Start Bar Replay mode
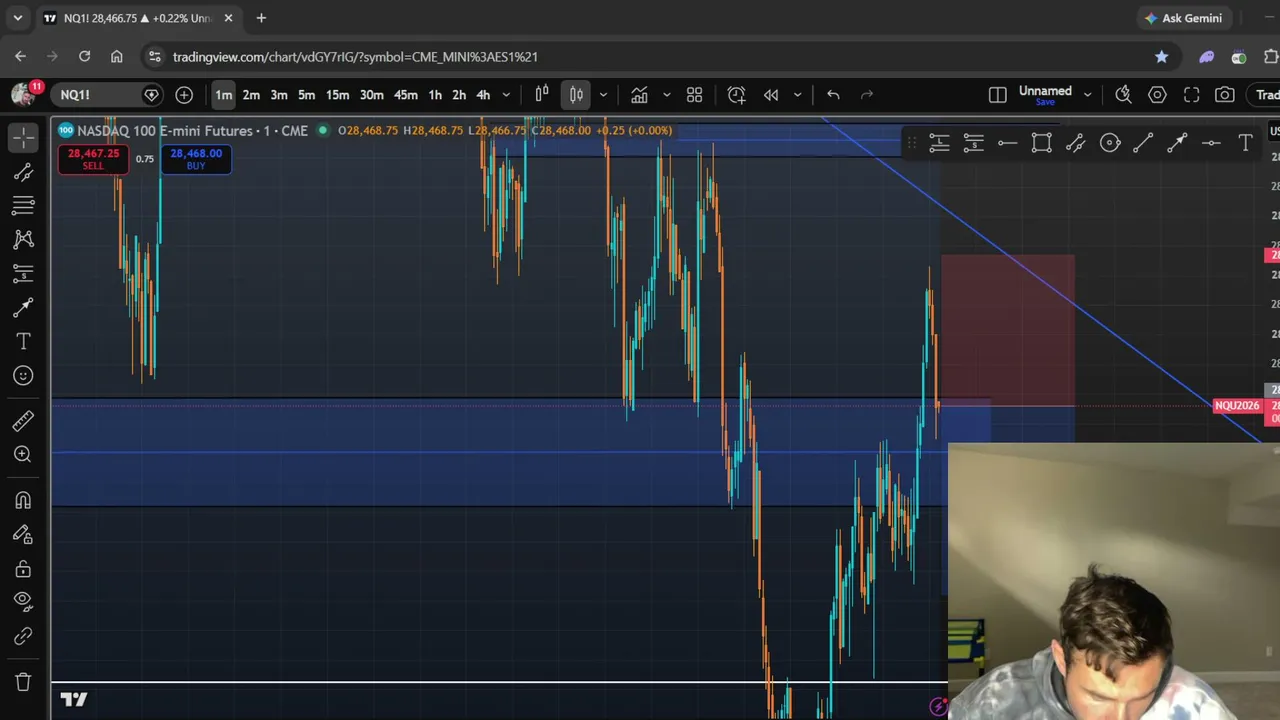 pyautogui.click(x=771, y=95)
